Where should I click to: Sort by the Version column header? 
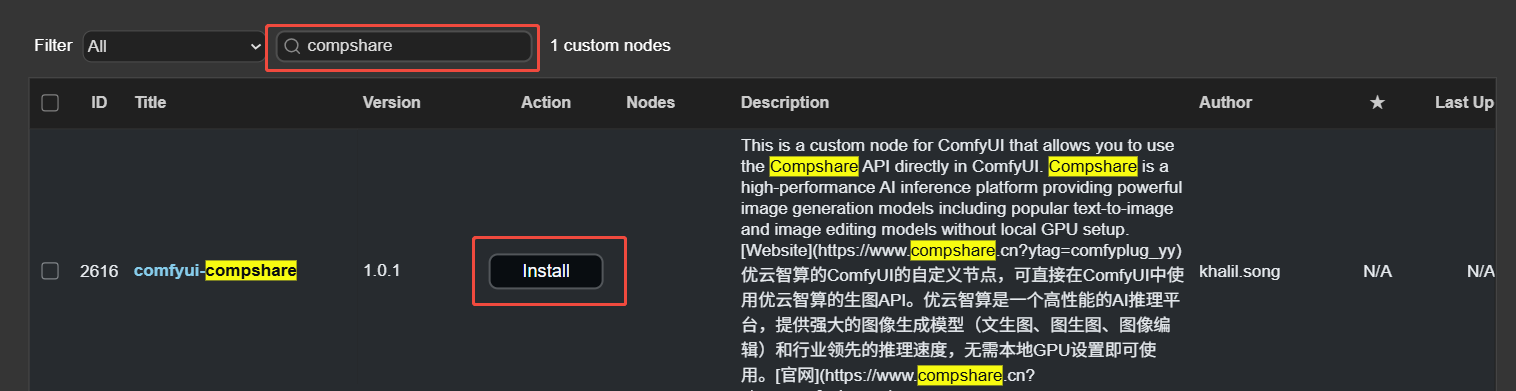tap(391, 103)
